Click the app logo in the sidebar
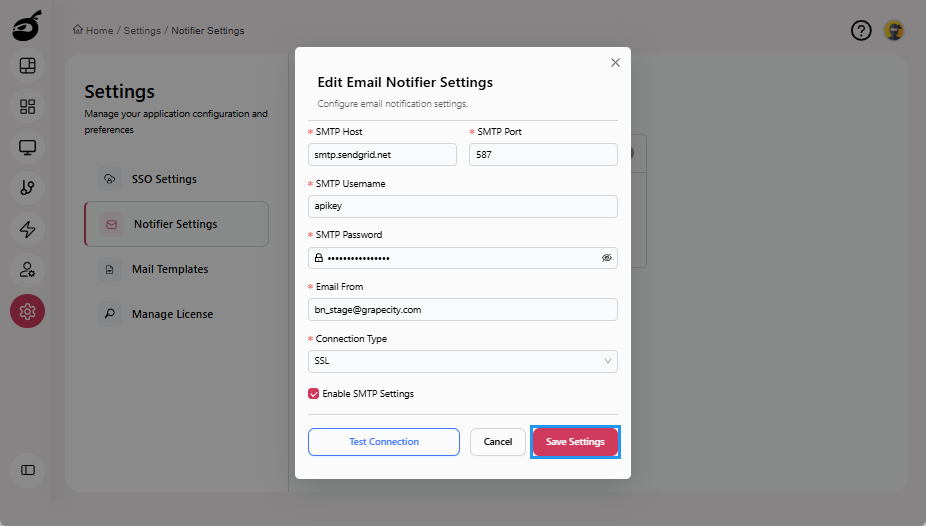This screenshot has width=926, height=526. point(27,26)
